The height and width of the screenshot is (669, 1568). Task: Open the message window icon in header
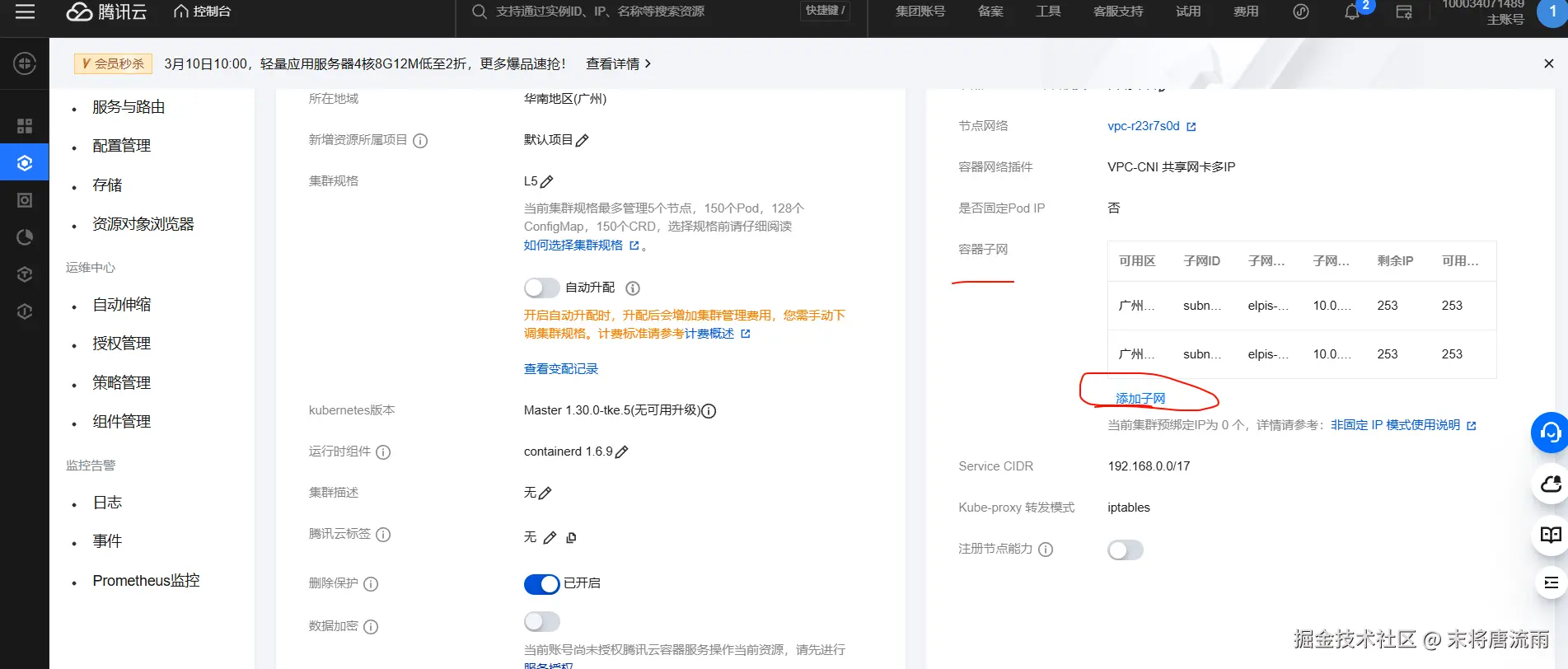[x=1404, y=12]
